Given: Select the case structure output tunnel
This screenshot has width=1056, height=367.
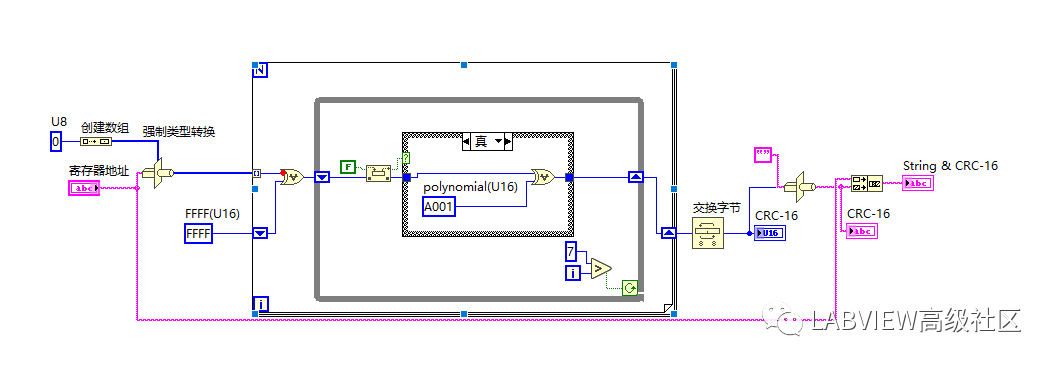Looking at the screenshot, I should pos(569,178).
